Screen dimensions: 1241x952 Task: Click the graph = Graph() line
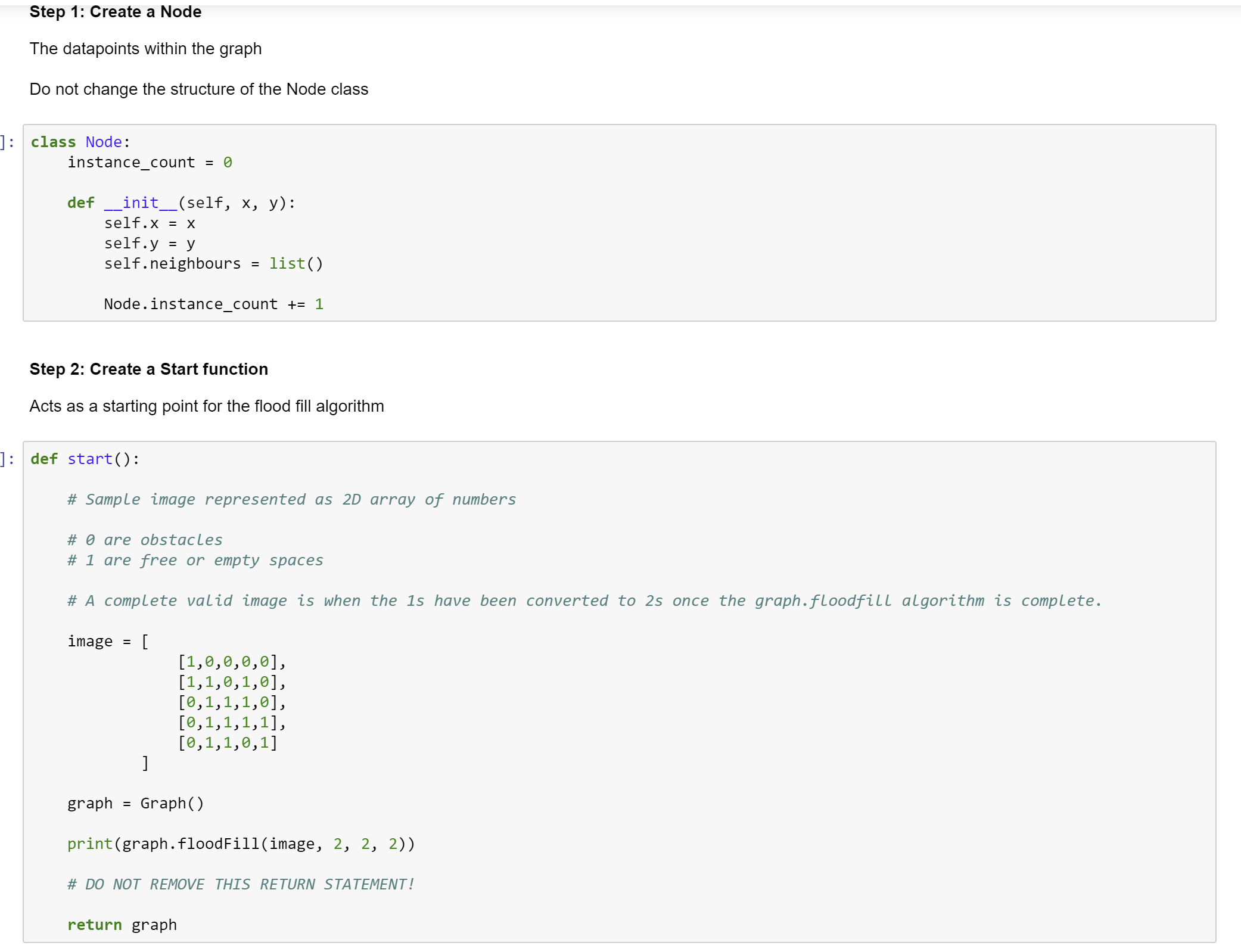(136, 803)
